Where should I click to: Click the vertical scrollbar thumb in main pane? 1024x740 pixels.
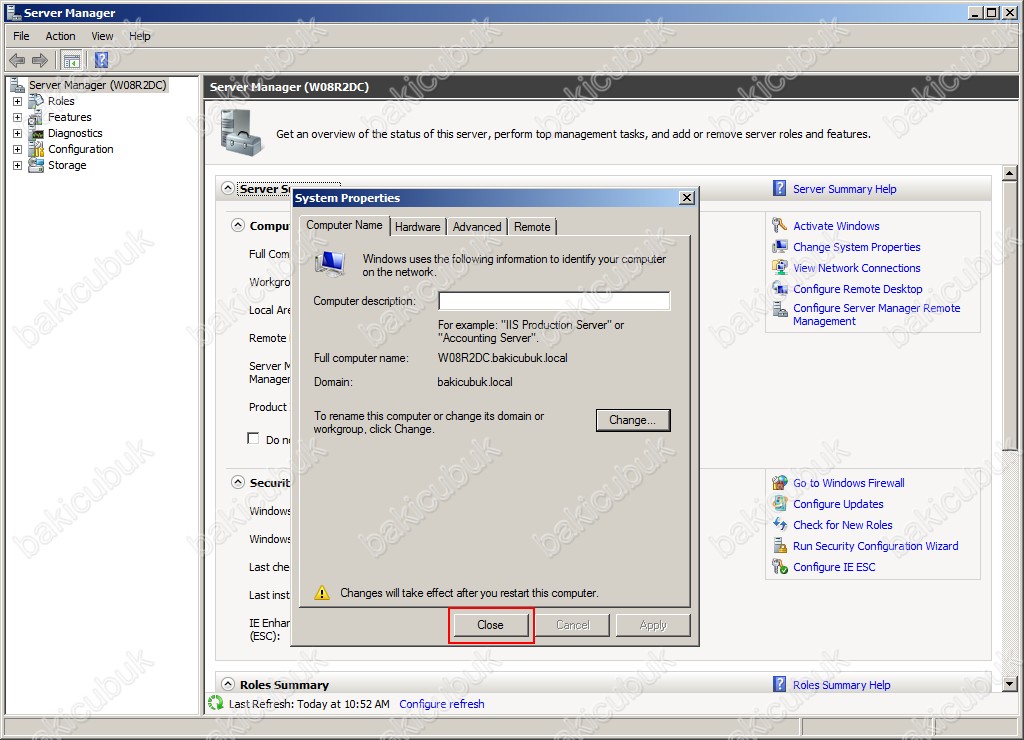(1010, 316)
